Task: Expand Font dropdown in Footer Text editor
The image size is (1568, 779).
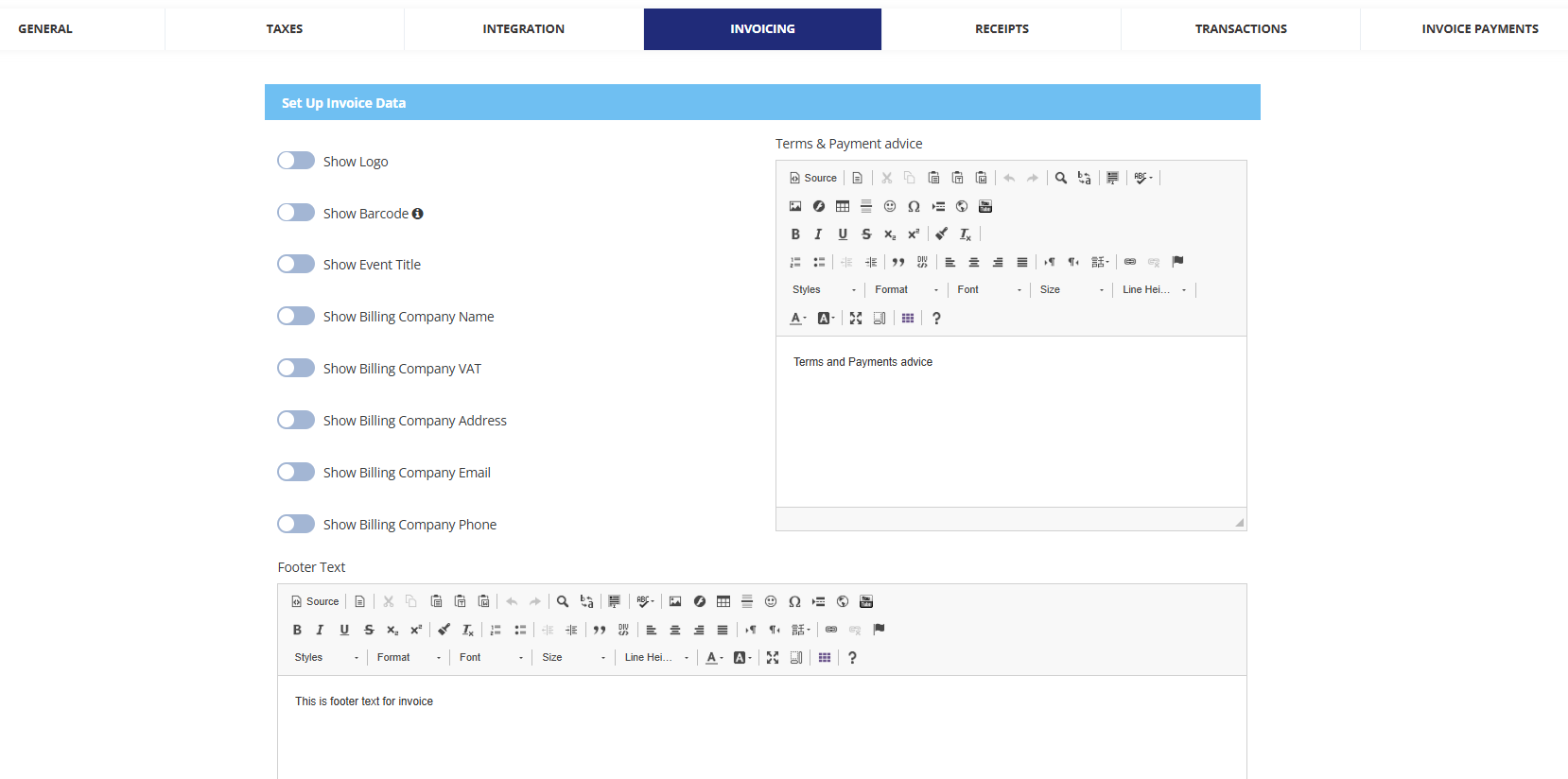Action: point(491,658)
